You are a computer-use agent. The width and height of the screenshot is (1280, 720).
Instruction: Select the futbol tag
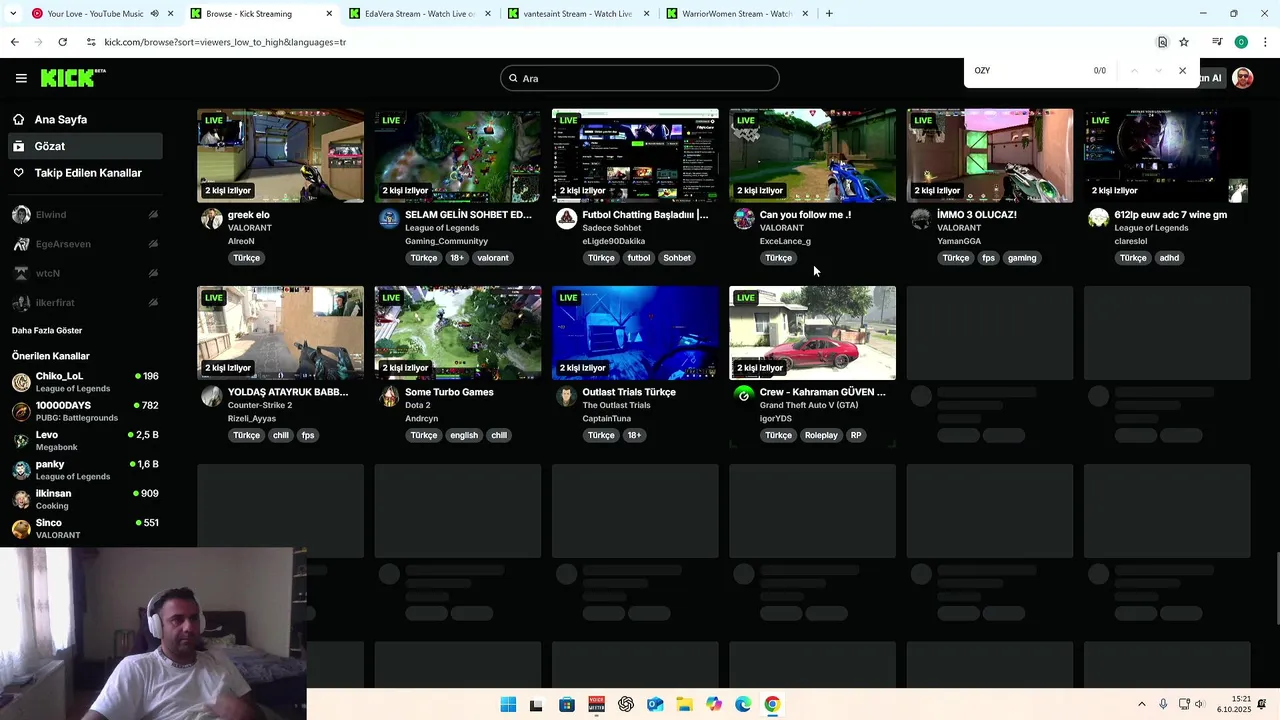pos(639,258)
